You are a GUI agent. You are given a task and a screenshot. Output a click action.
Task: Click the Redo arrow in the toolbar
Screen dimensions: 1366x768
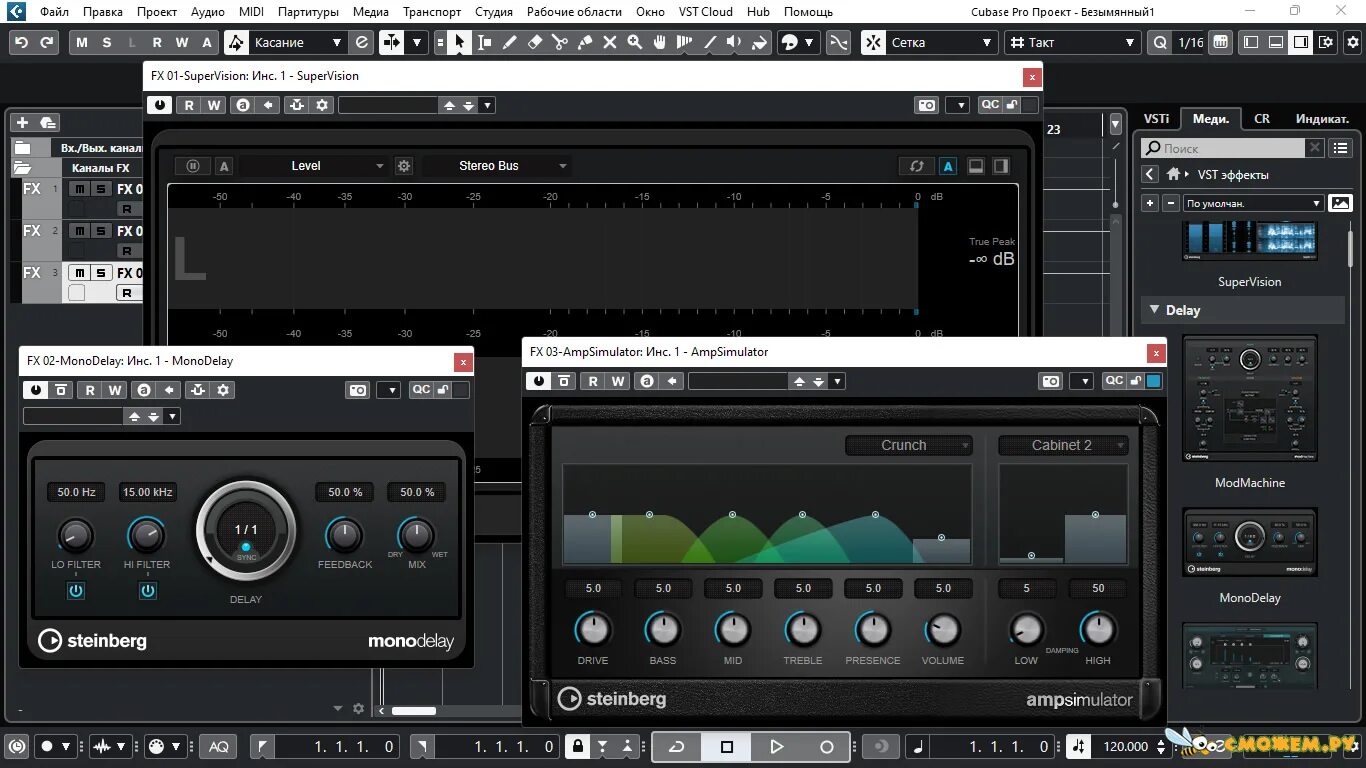coord(46,42)
